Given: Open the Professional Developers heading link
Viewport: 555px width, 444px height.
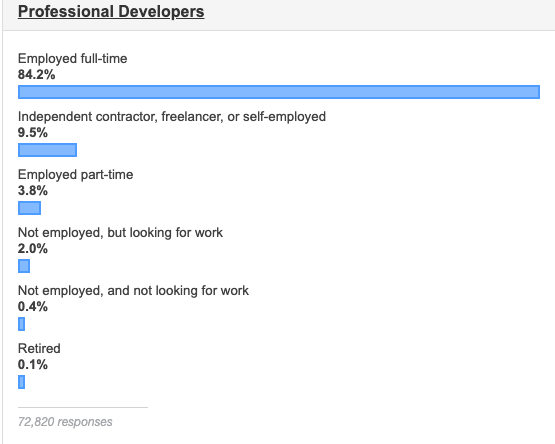Looking at the screenshot, I should [x=111, y=11].
